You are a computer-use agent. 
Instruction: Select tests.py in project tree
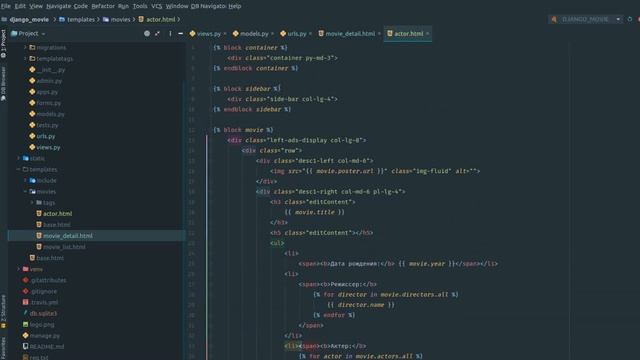coord(47,125)
